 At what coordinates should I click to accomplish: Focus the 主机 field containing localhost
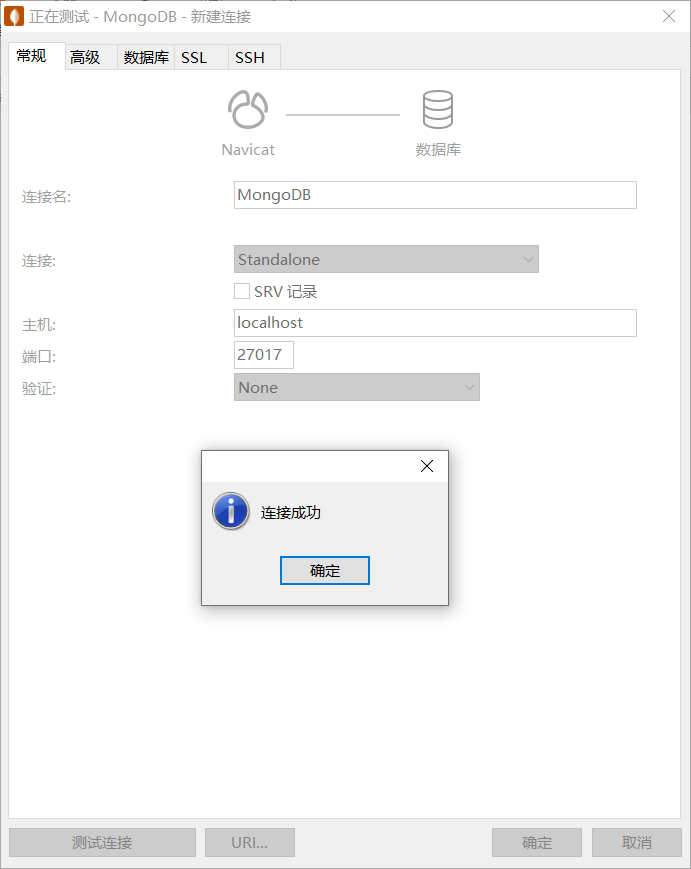click(x=435, y=323)
